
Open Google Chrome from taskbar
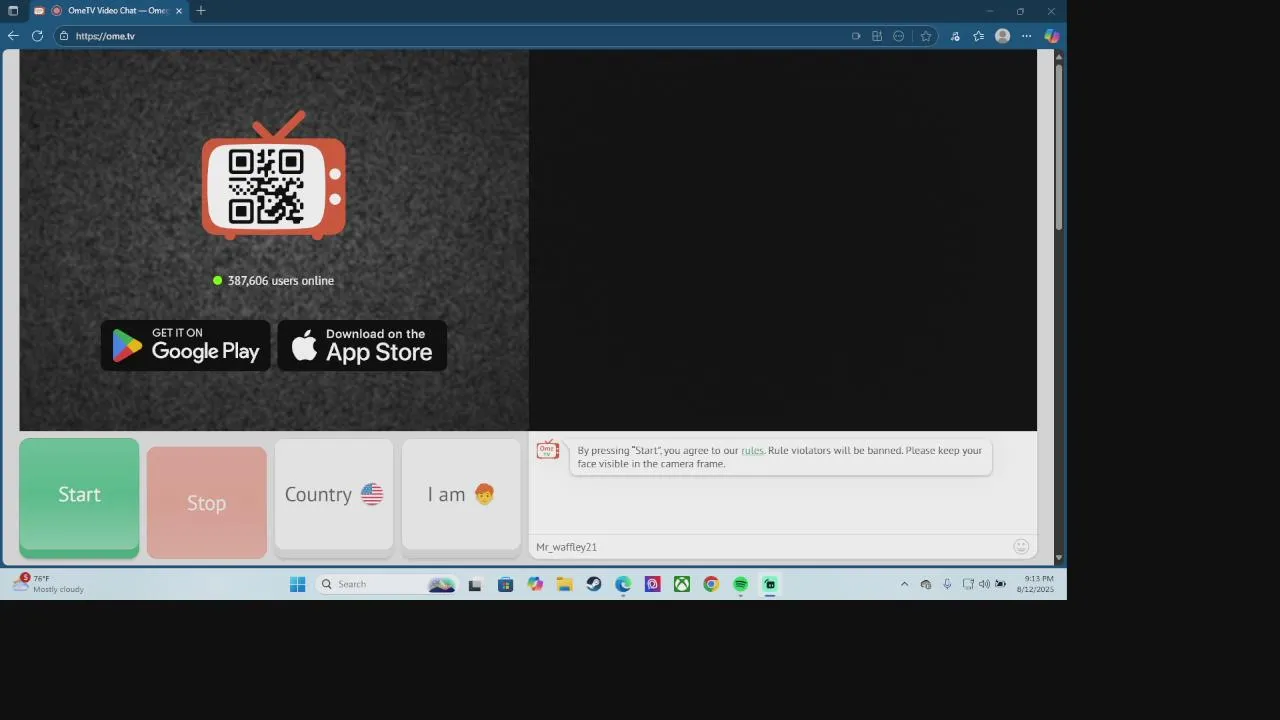point(711,584)
